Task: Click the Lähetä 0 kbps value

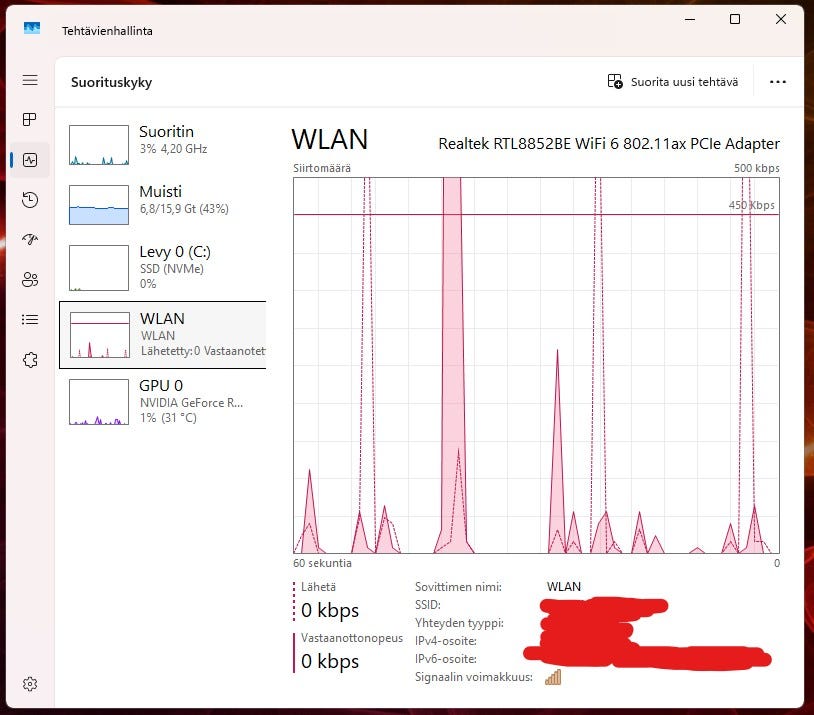Action: [330, 610]
